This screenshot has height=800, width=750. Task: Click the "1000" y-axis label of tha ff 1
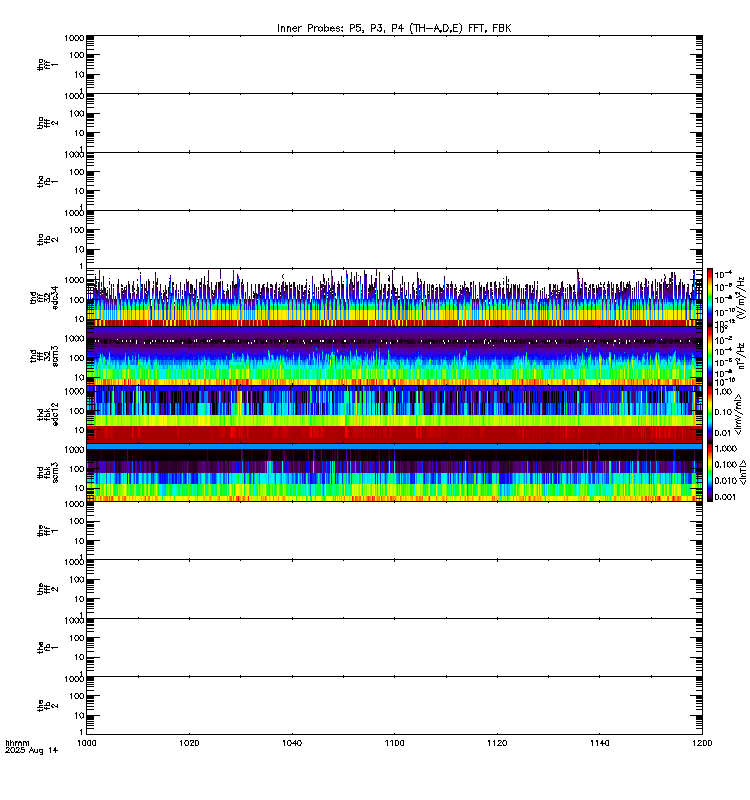74,38
